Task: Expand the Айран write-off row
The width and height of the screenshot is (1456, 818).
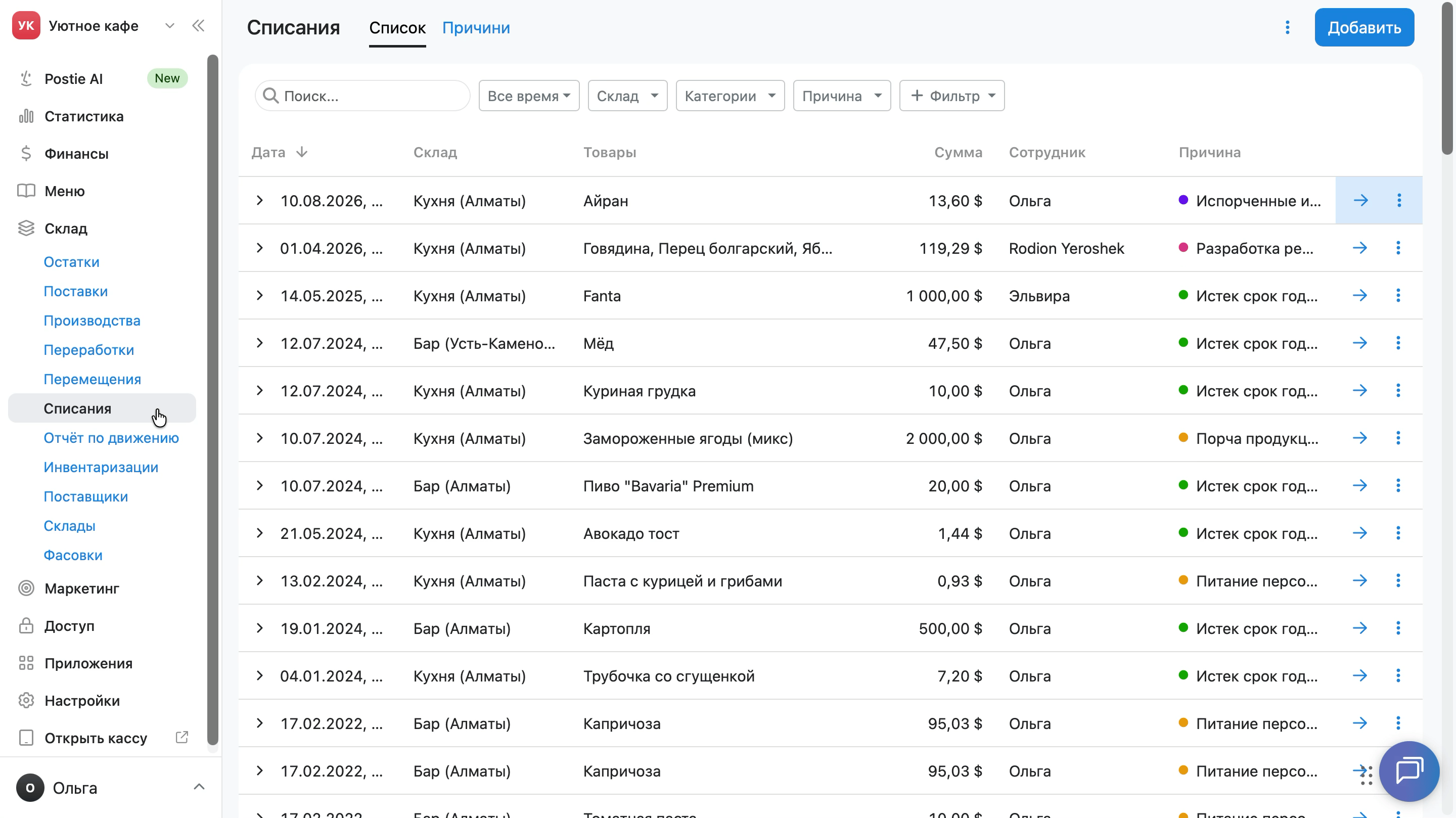Action: point(259,200)
